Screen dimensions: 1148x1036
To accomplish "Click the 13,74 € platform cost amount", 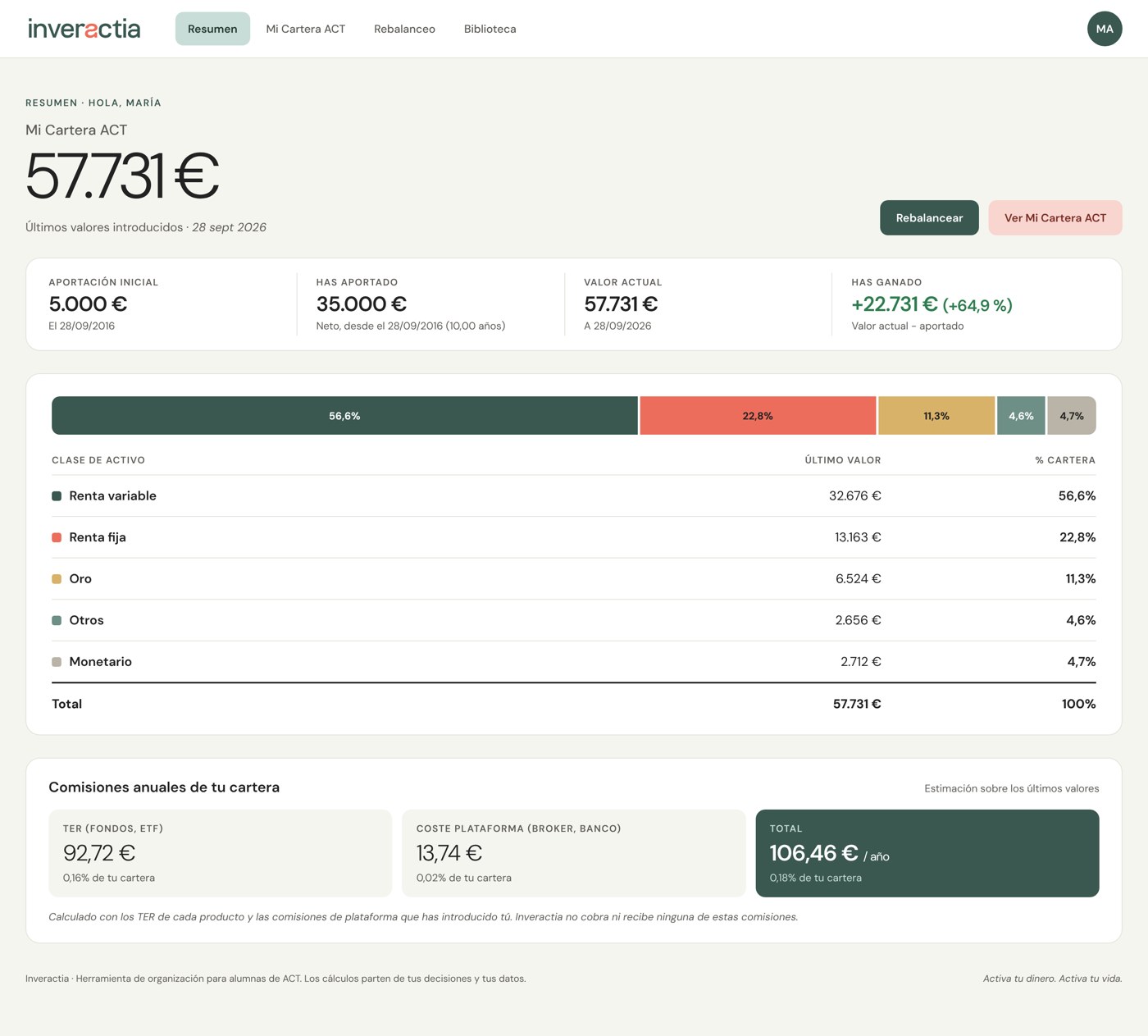I will (449, 853).
